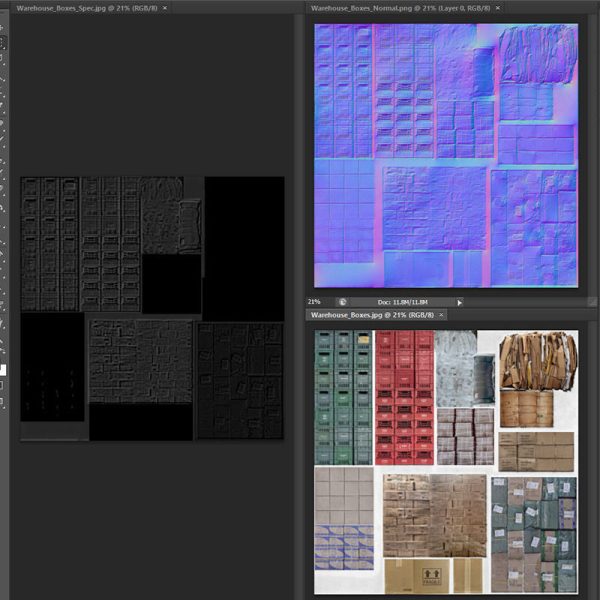This screenshot has height=600, width=600.
Task: Open the status bar arrow menu
Action: point(460,303)
